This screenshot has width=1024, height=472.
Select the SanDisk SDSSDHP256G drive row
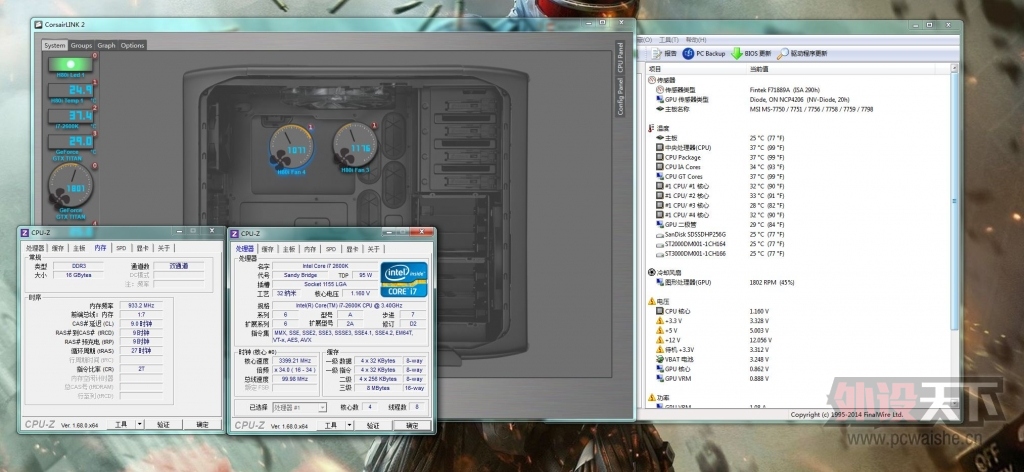(798, 234)
